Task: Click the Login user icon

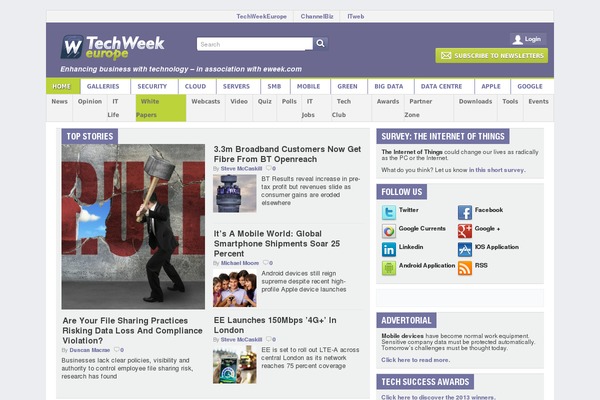Action: [x=517, y=39]
